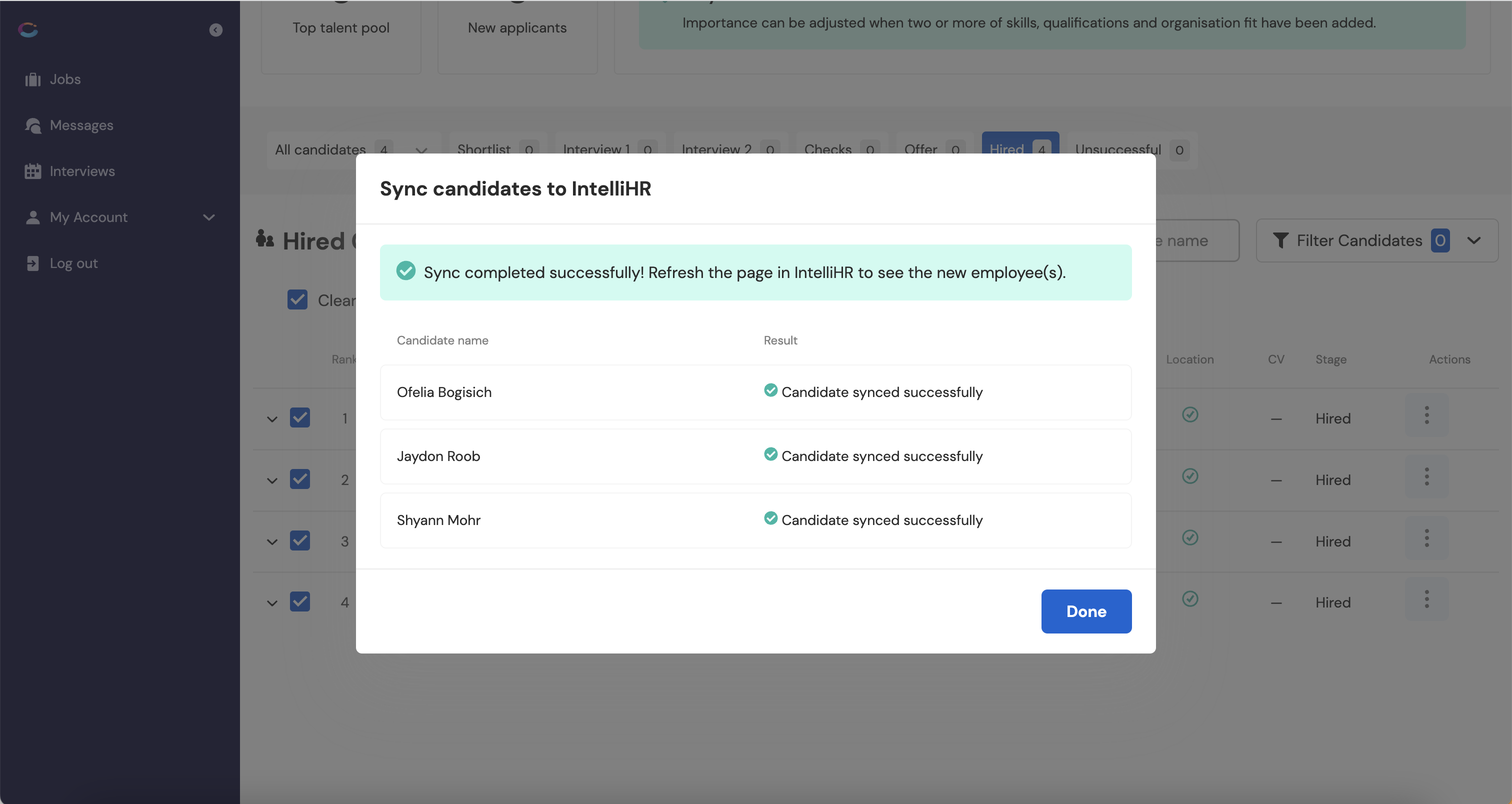
Task: Click the Log out door icon
Action: pyautogui.click(x=33, y=263)
